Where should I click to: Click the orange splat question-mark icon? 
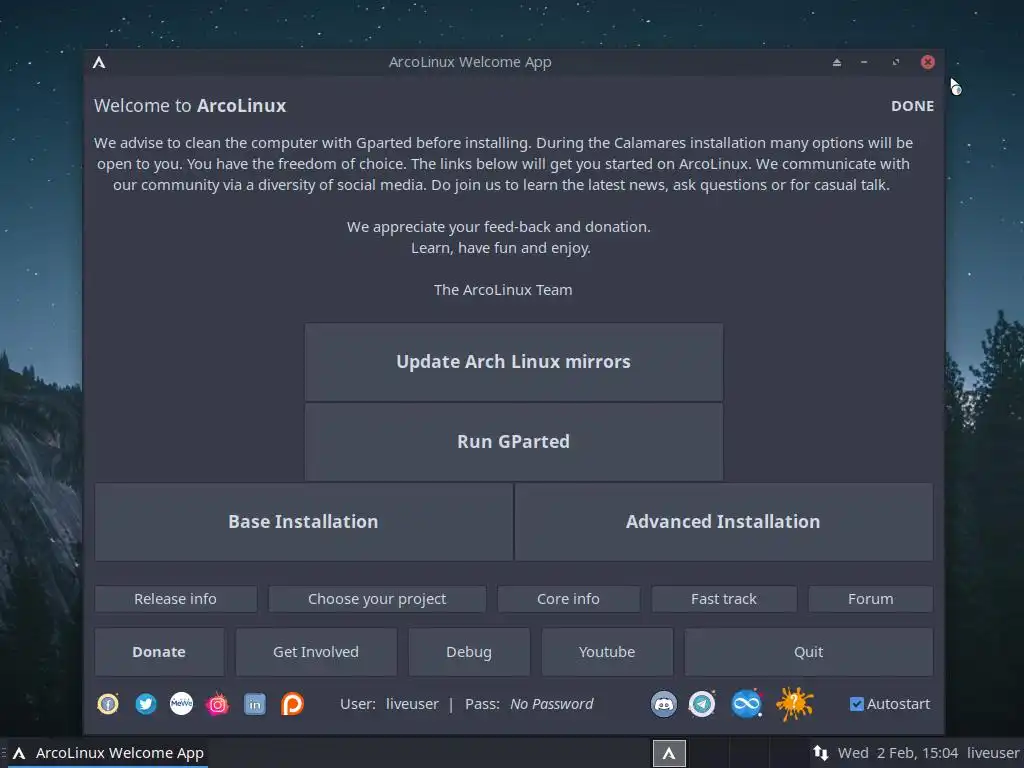[x=794, y=704]
